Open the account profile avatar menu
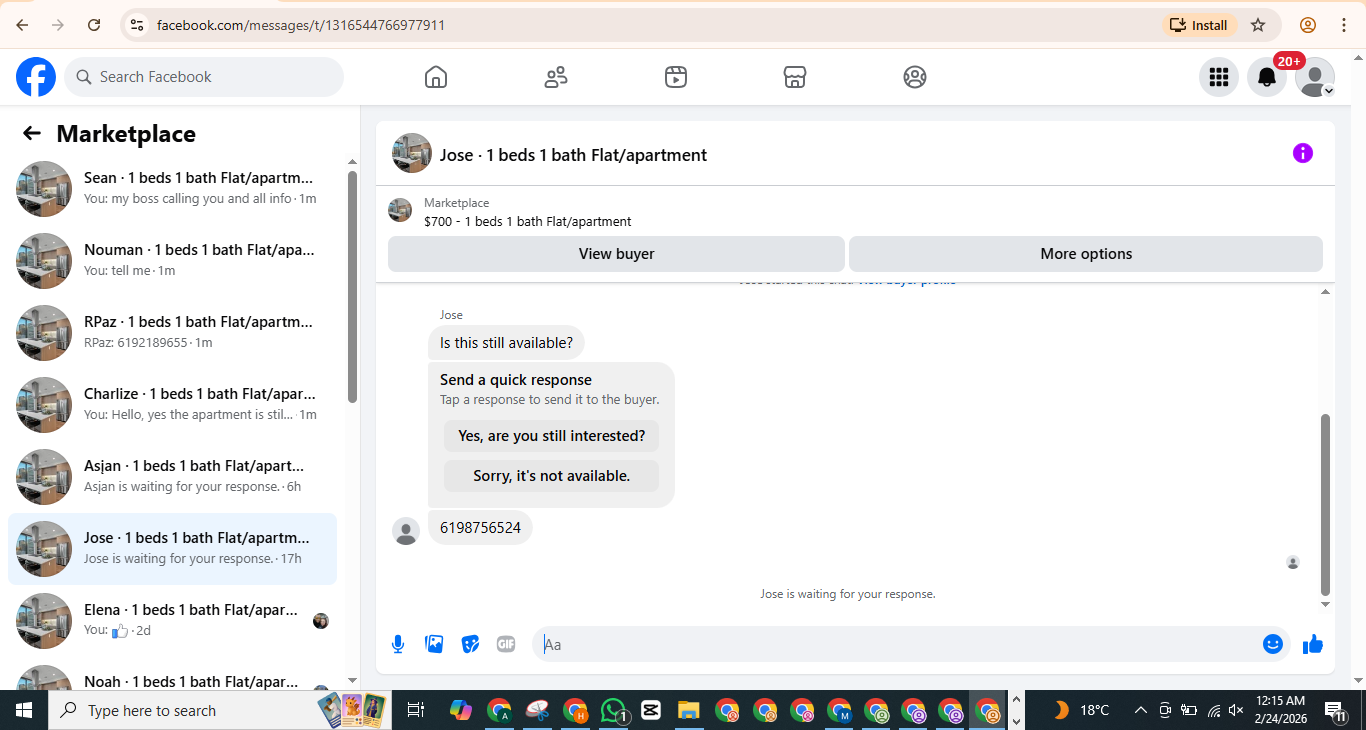1366x730 pixels. click(x=1315, y=77)
